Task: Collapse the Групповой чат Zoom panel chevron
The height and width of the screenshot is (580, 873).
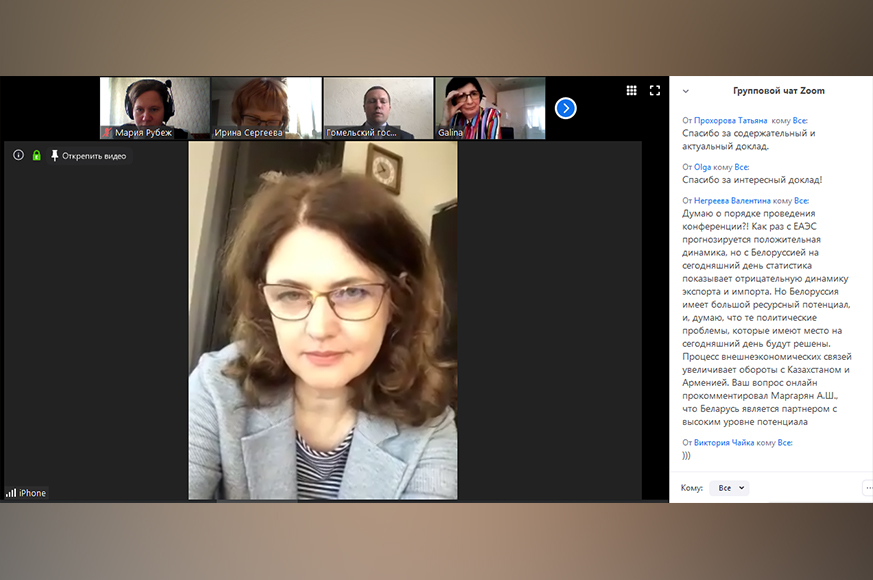Action: (686, 91)
